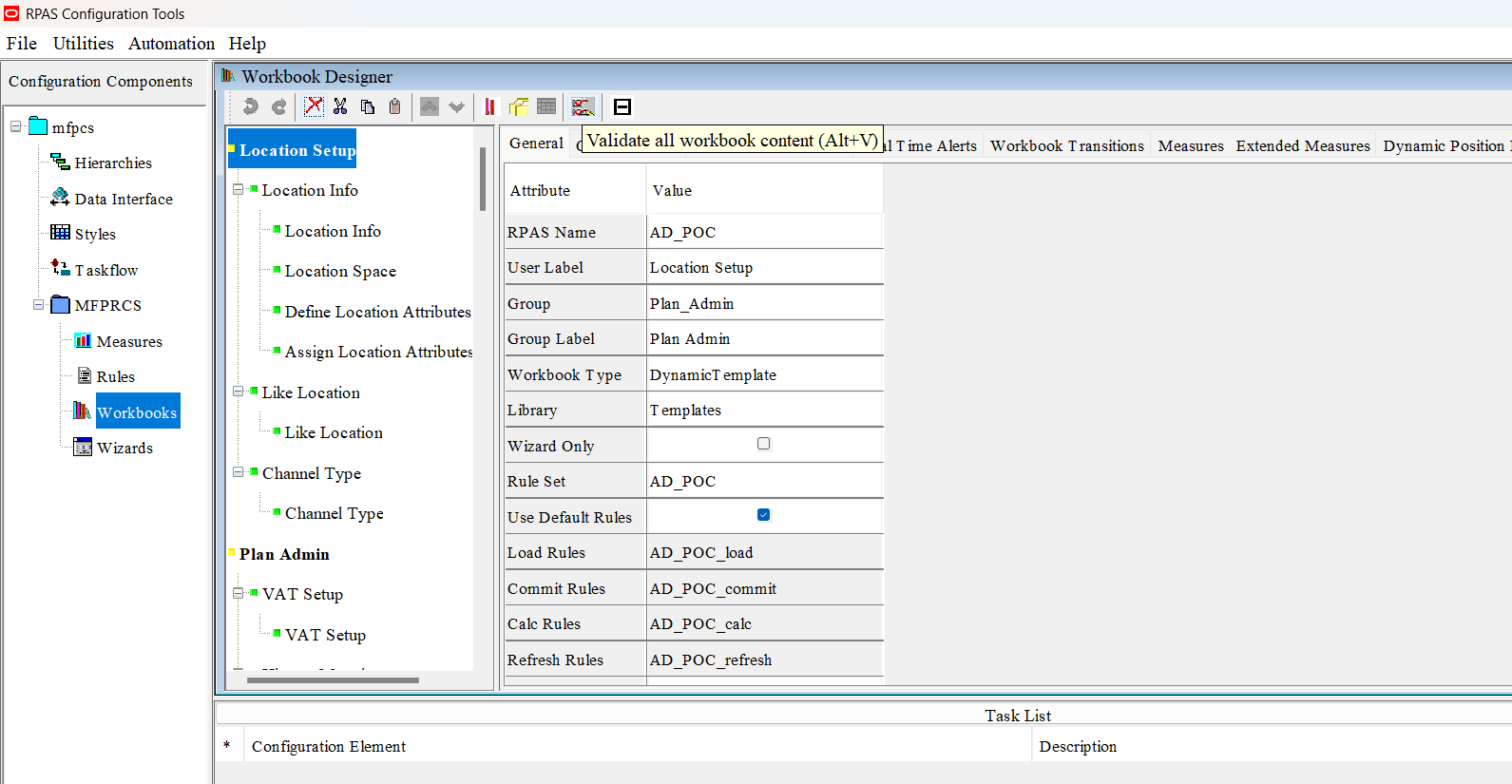This screenshot has height=784, width=1512.
Task: Switch to the Extended Measures tab
Action: tap(1303, 145)
